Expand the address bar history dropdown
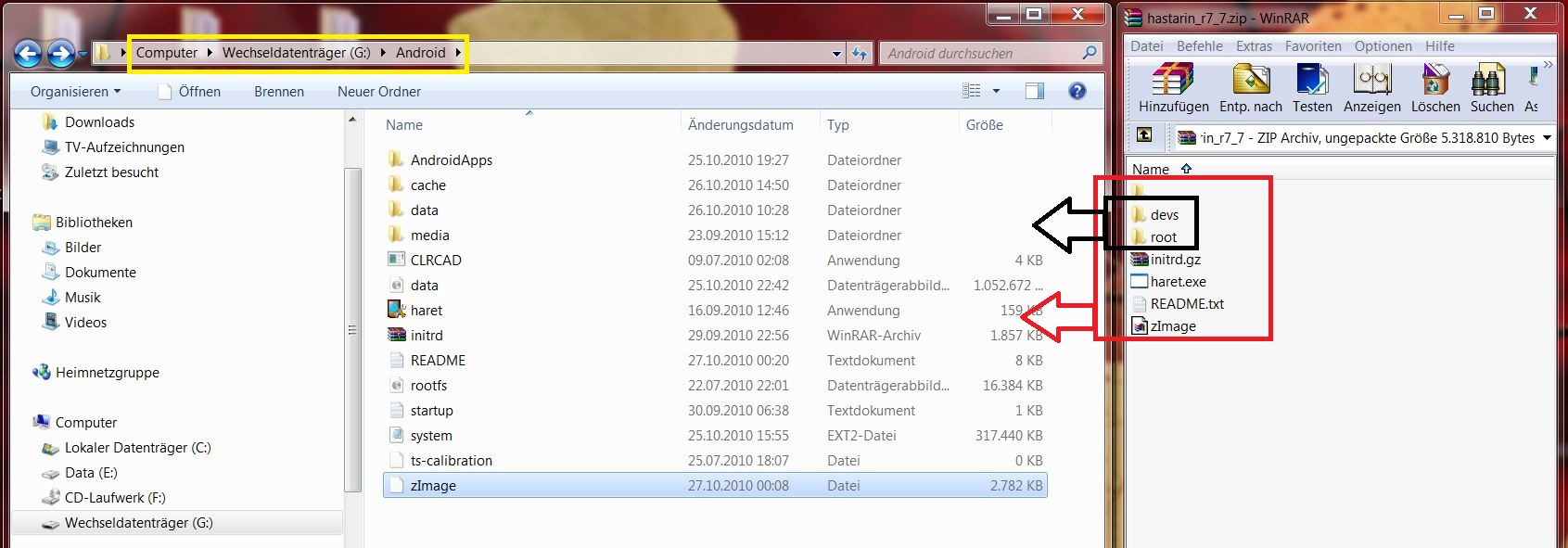 point(836,54)
